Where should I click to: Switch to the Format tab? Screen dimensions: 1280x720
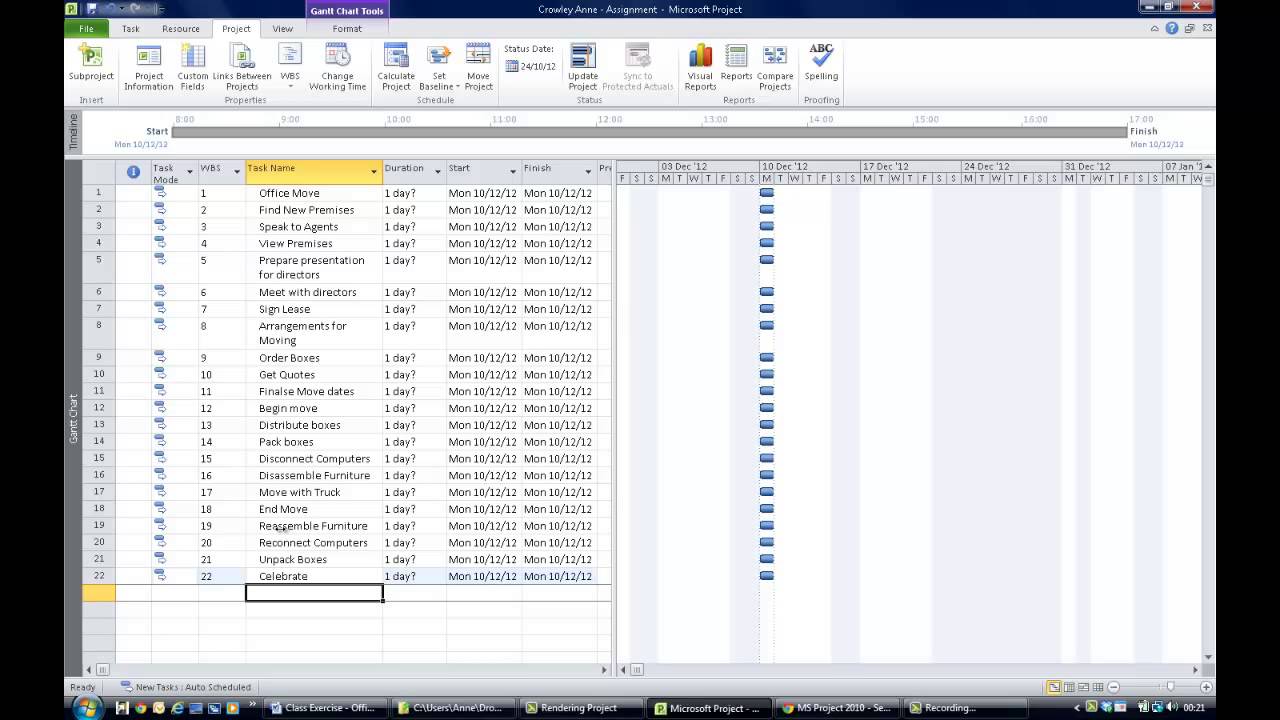347,29
